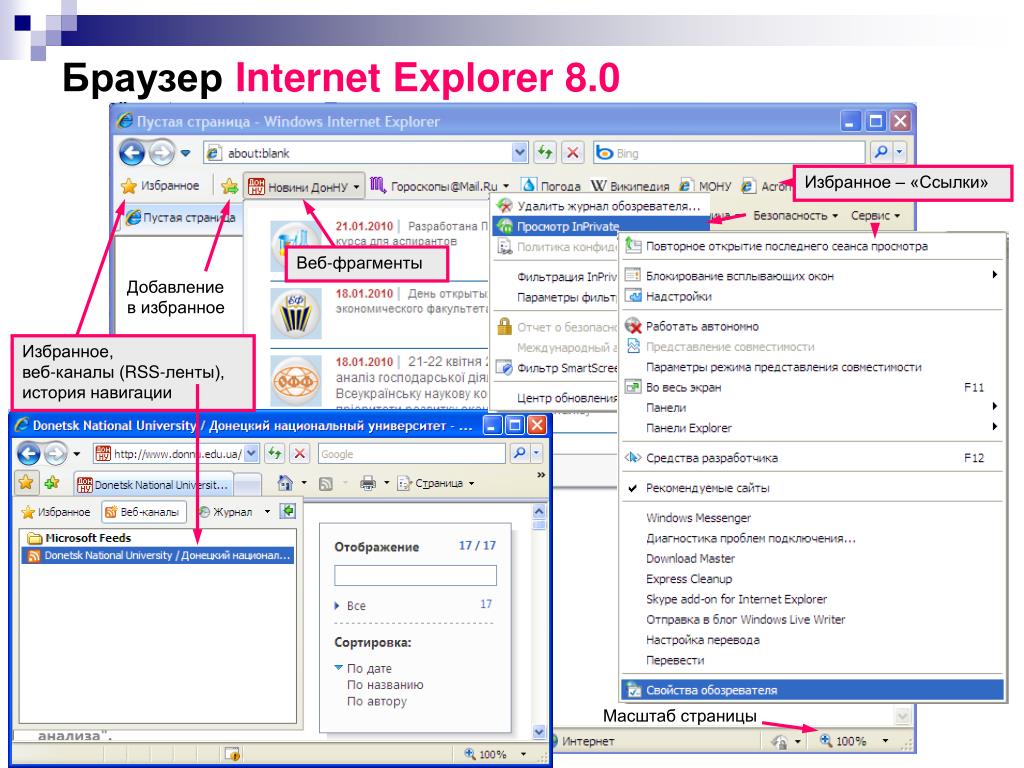Choose Фильтр SmartScreen menu item
Viewport: 1024px width, 768px height.
pos(556,368)
